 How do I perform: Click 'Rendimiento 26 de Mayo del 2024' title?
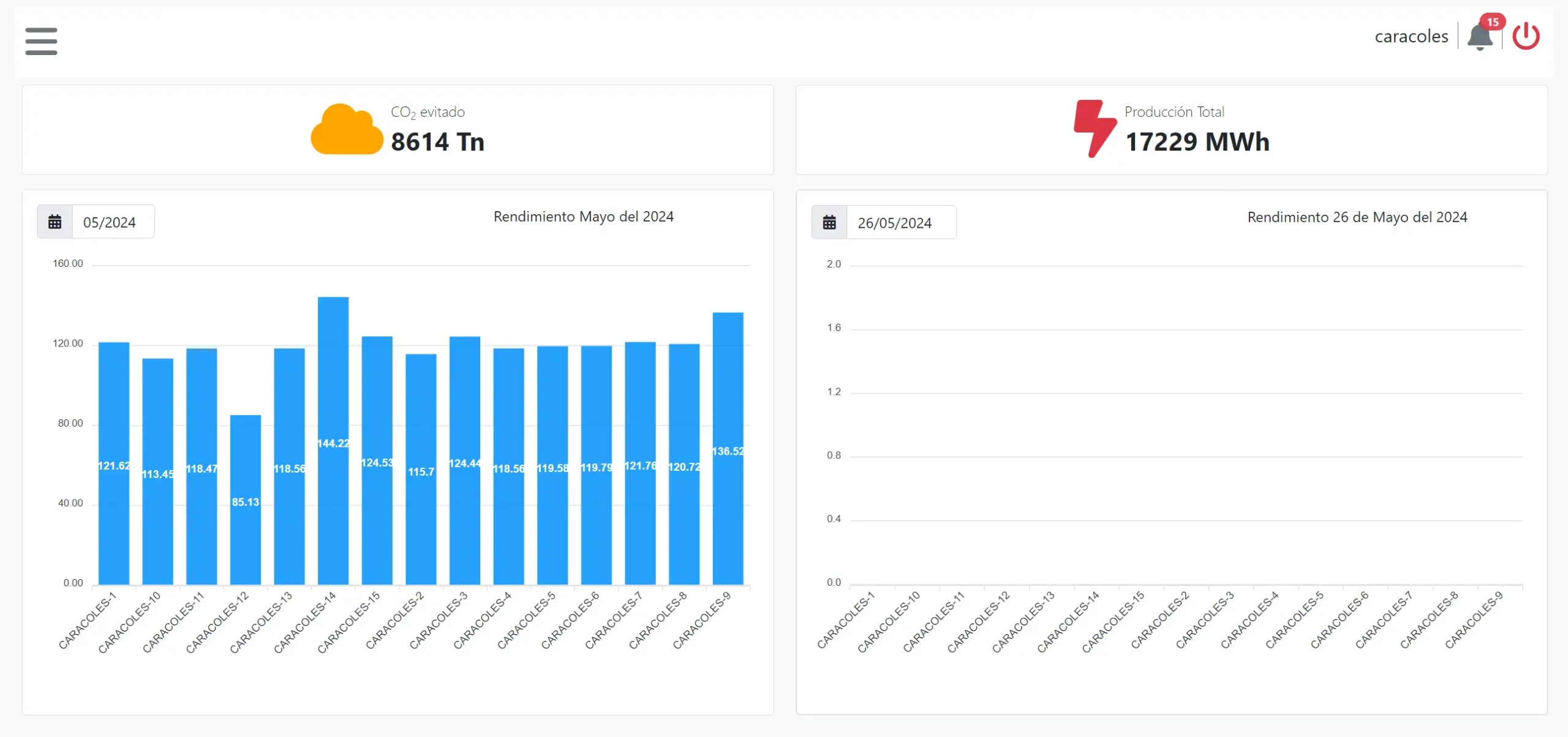(x=1357, y=217)
